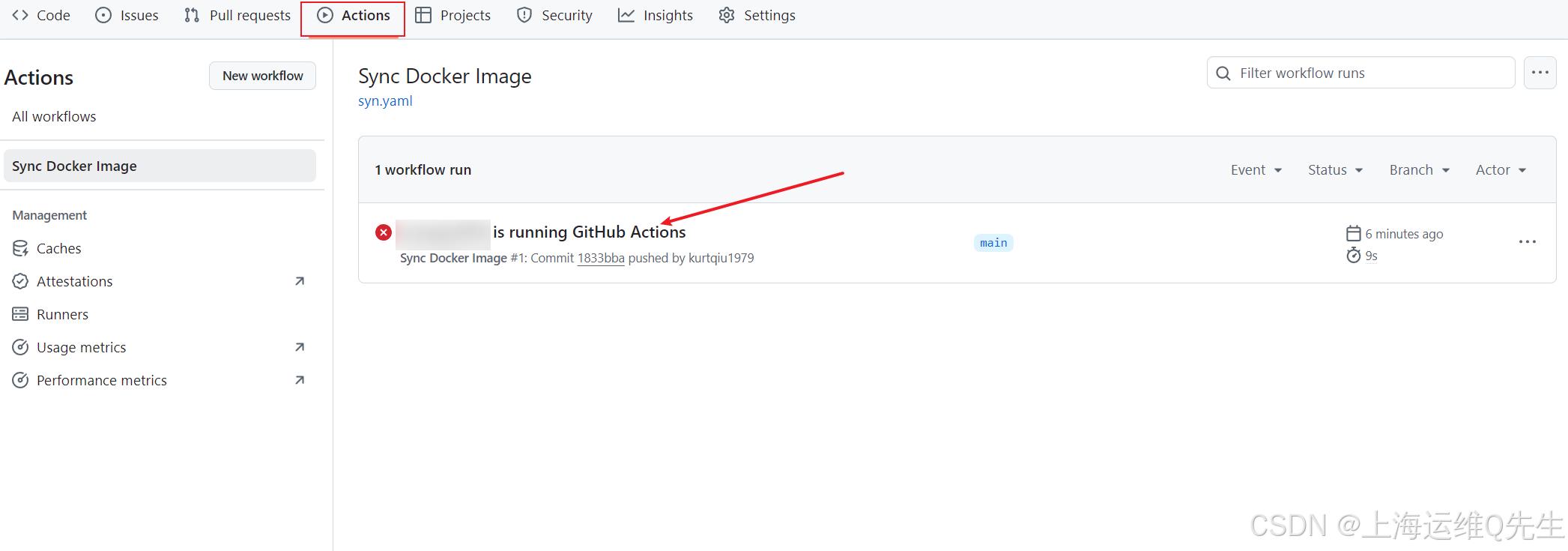Open Caches under Management
The image size is (1568, 551).
(x=58, y=248)
